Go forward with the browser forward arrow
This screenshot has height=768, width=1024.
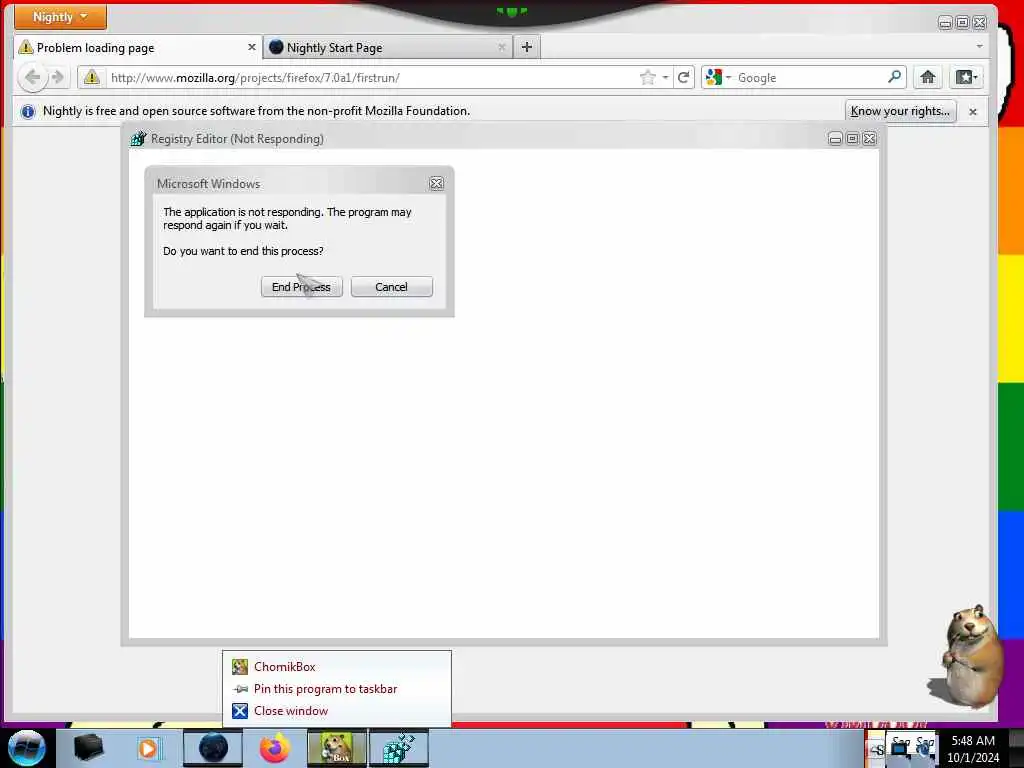point(58,78)
